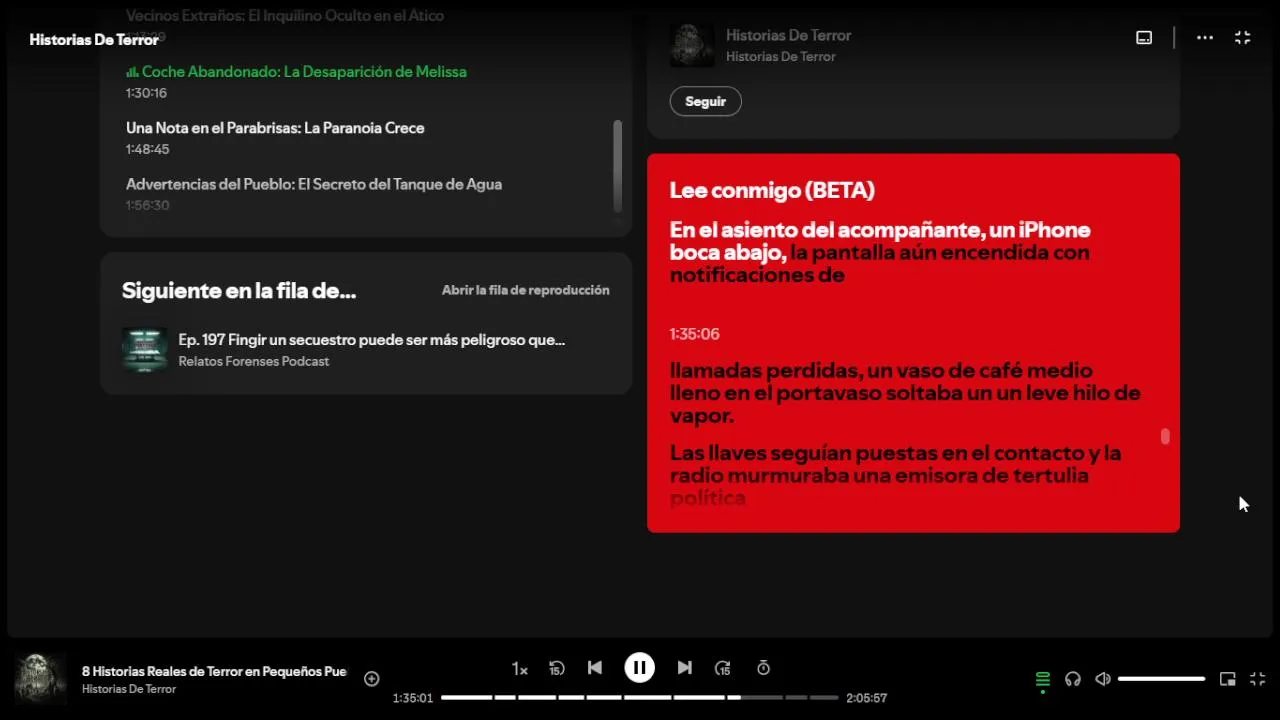Skip back 15 seconds
1280x720 pixels.
[x=557, y=668]
